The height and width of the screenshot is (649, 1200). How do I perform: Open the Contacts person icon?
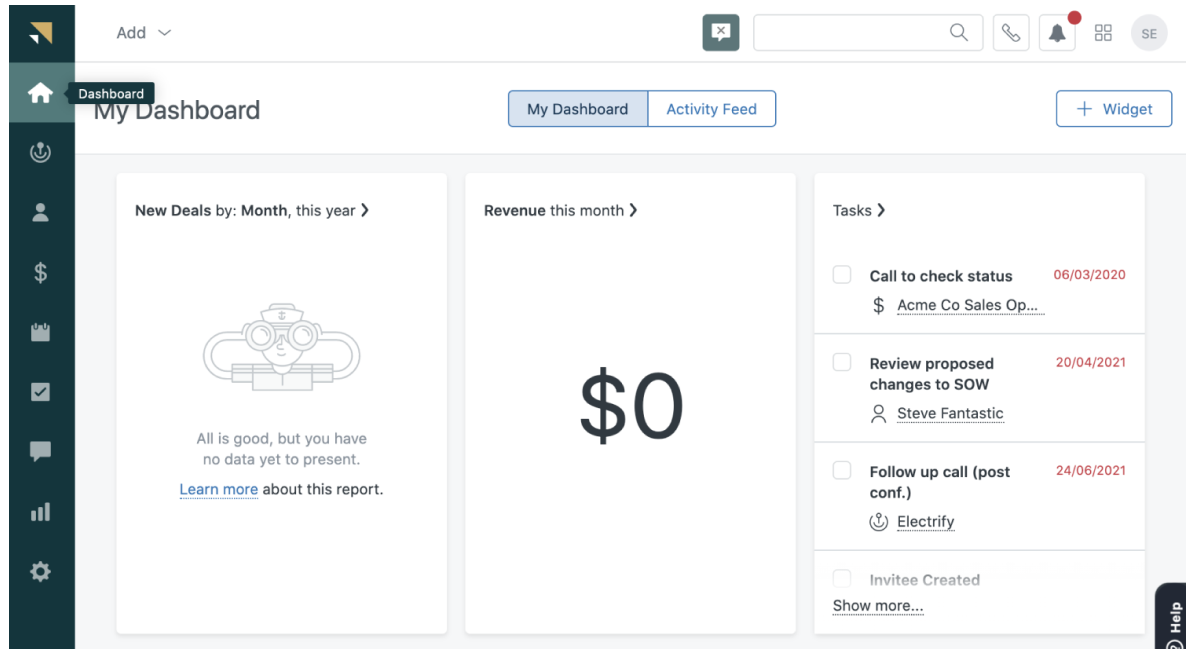tap(40, 212)
